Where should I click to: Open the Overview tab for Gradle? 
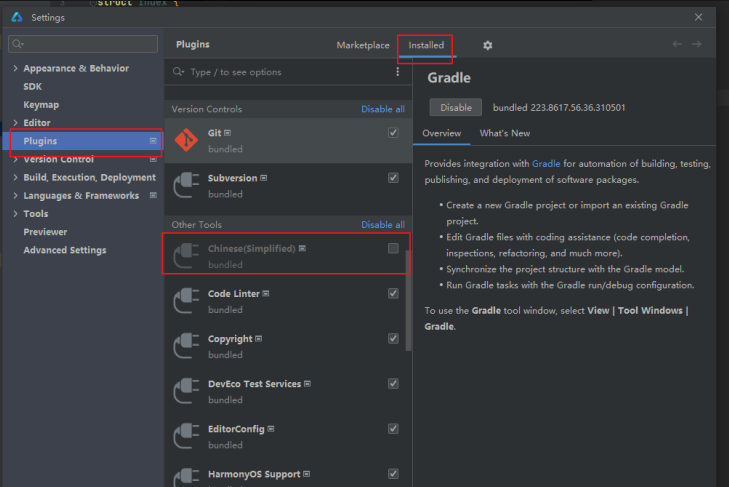click(x=442, y=133)
